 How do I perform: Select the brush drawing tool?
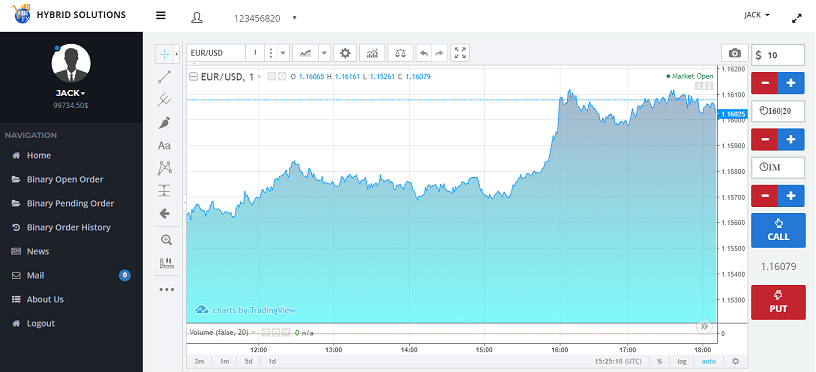click(x=164, y=123)
